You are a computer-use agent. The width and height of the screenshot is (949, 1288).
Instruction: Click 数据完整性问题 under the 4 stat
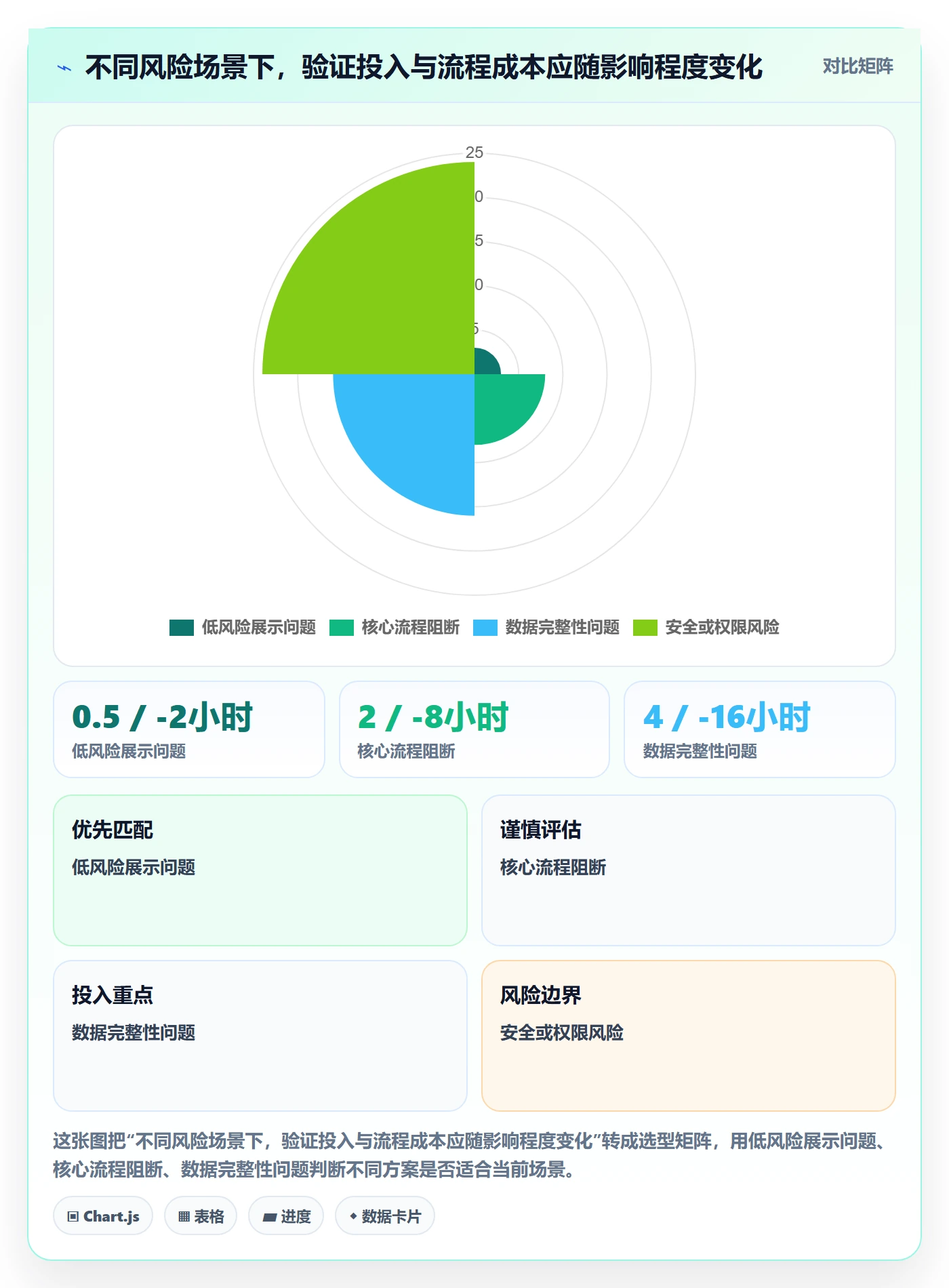pos(700,751)
